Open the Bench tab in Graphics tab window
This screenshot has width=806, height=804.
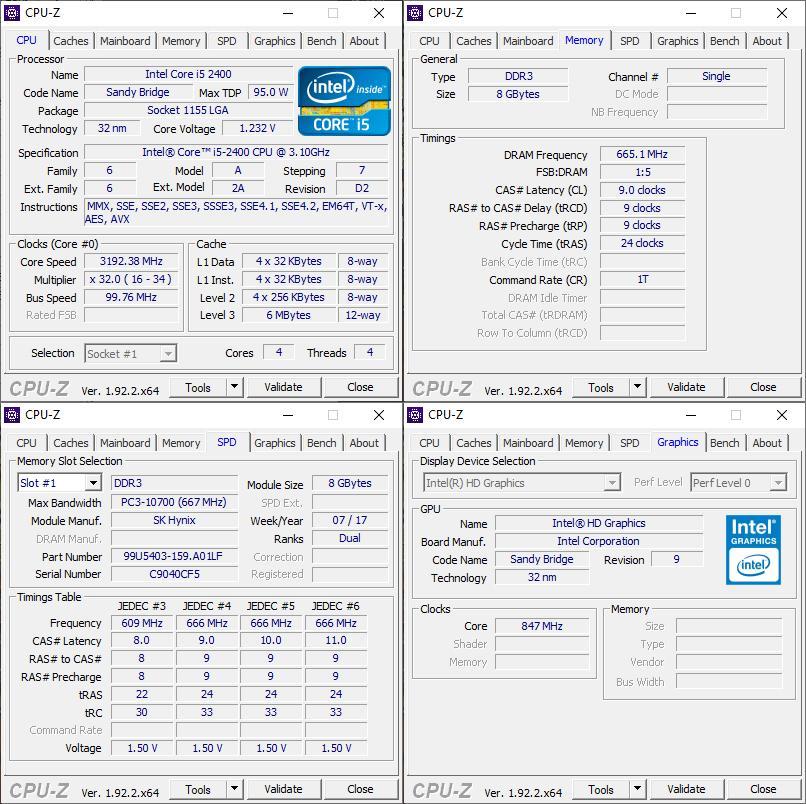click(x=724, y=443)
